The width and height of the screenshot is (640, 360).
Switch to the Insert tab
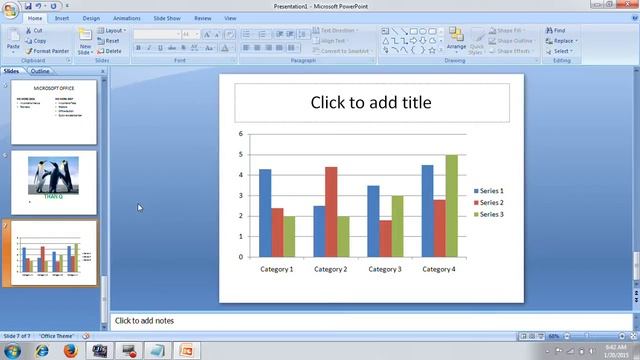pos(62,18)
